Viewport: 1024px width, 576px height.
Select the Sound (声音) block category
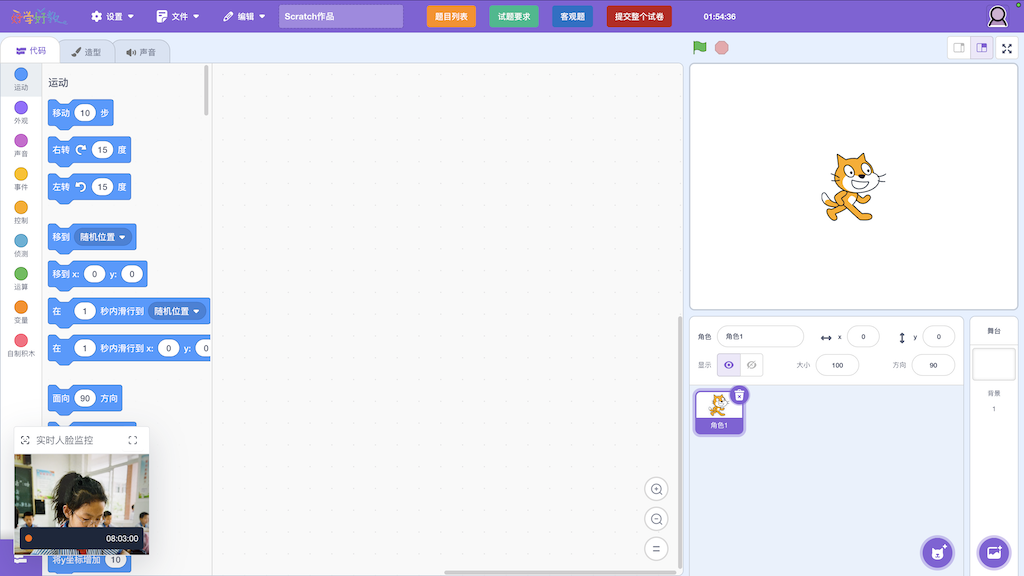coord(21,146)
